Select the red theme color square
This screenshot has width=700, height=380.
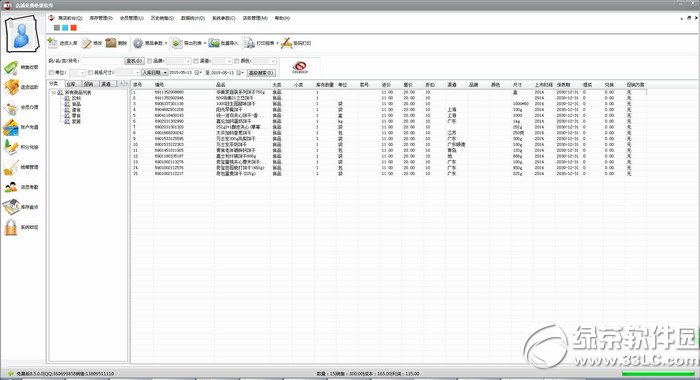click(x=74, y=28)
